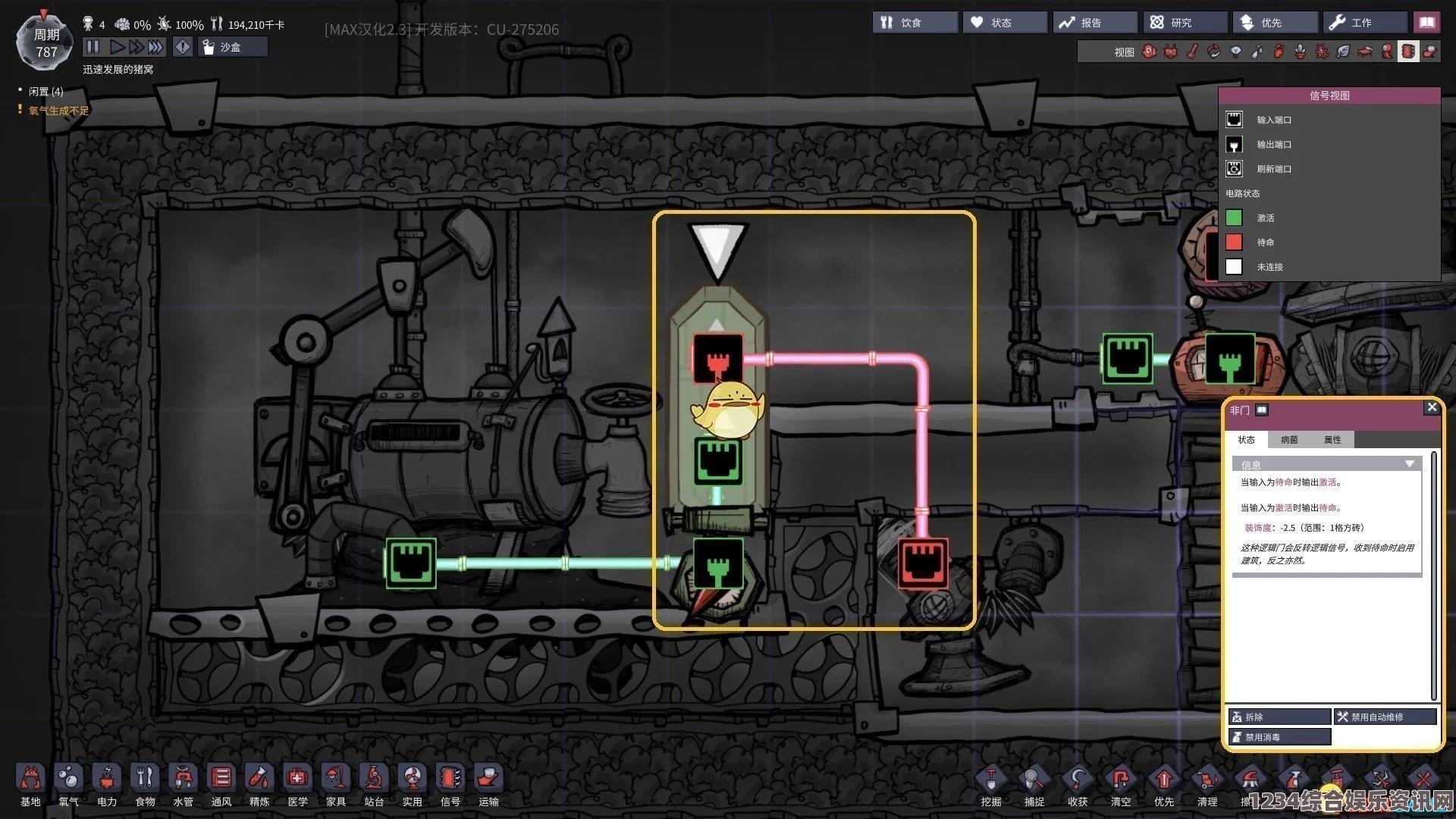This screenshot has height=819, width=1456.
Task: Open the Food (饮食) management menu
Action: coord(915,23)
